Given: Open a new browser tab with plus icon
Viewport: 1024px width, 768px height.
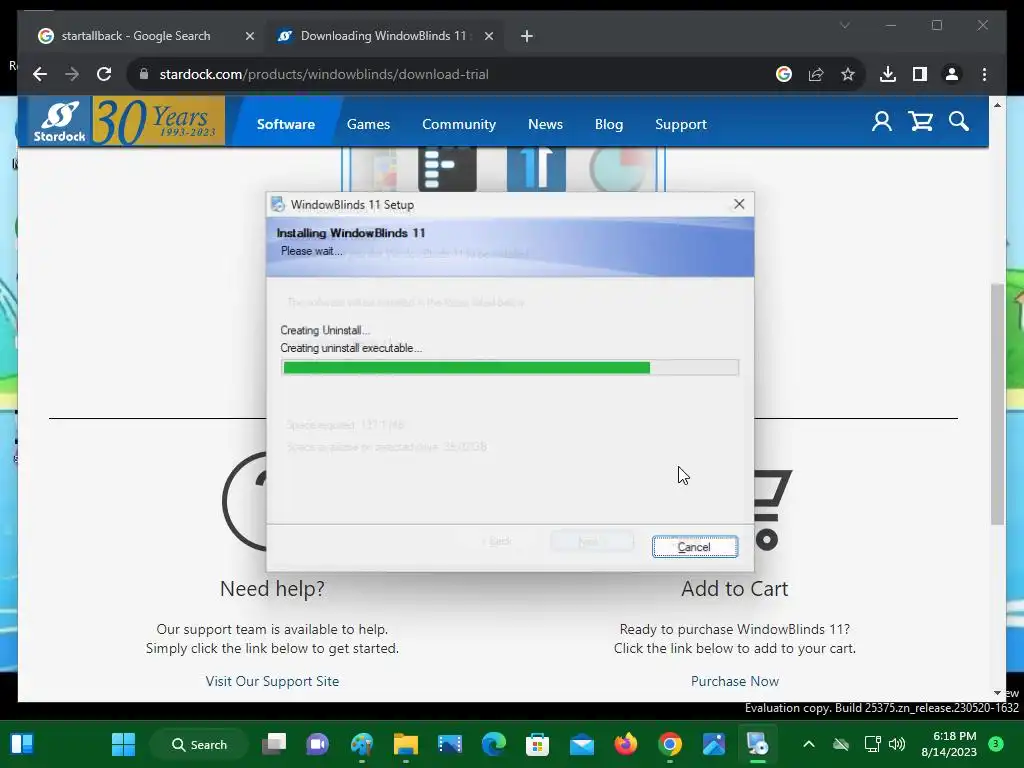Looking at the screenshot, I should [527, 36].
